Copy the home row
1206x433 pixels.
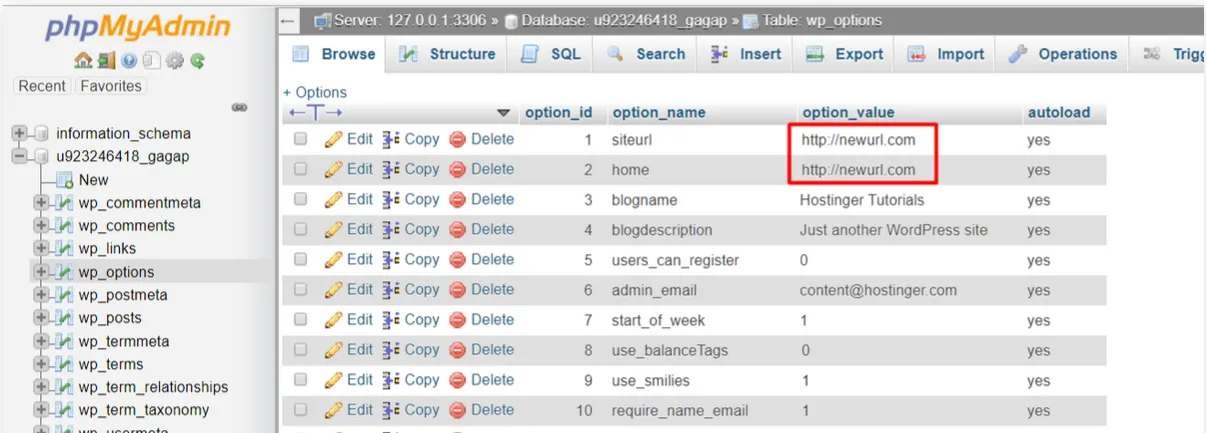click(411, 170)
